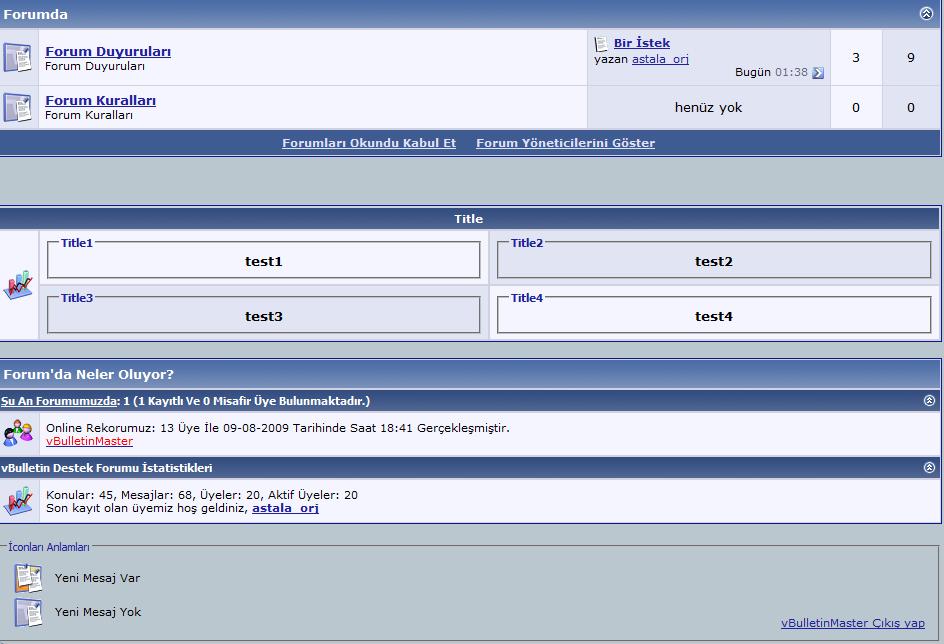Open the Bir İstek thread
Screen dimensions: 944x644
[641, 43]
